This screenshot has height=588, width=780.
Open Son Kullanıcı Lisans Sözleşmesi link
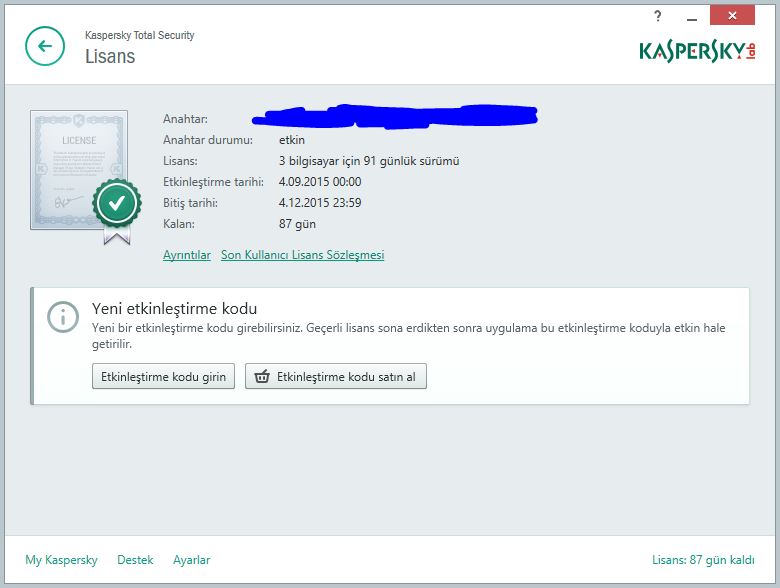tap(302, 255)
